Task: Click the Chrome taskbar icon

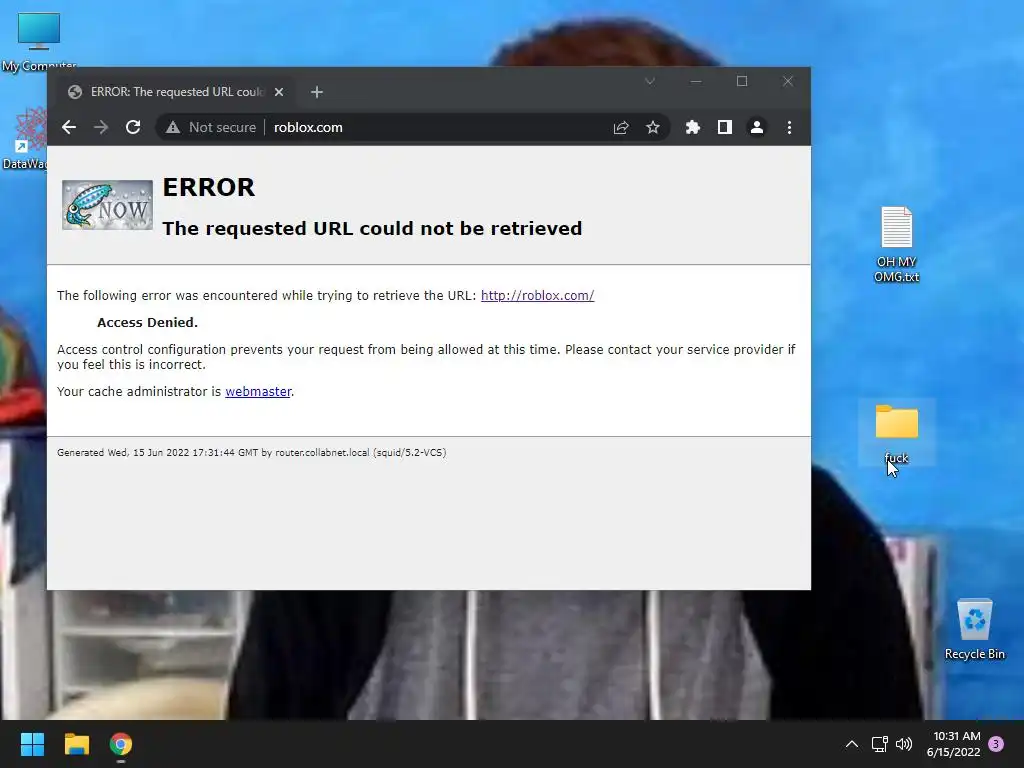Action: click(x=121, y=744)
